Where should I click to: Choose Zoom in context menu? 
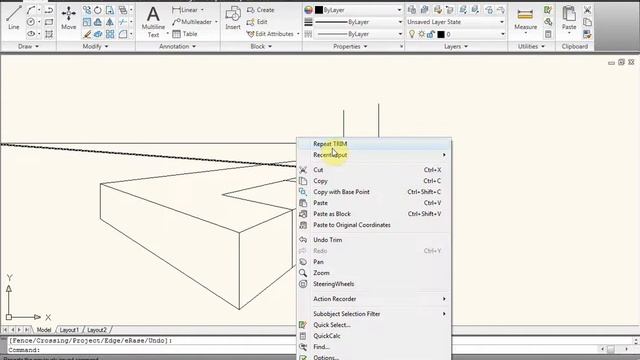[374, 273]
